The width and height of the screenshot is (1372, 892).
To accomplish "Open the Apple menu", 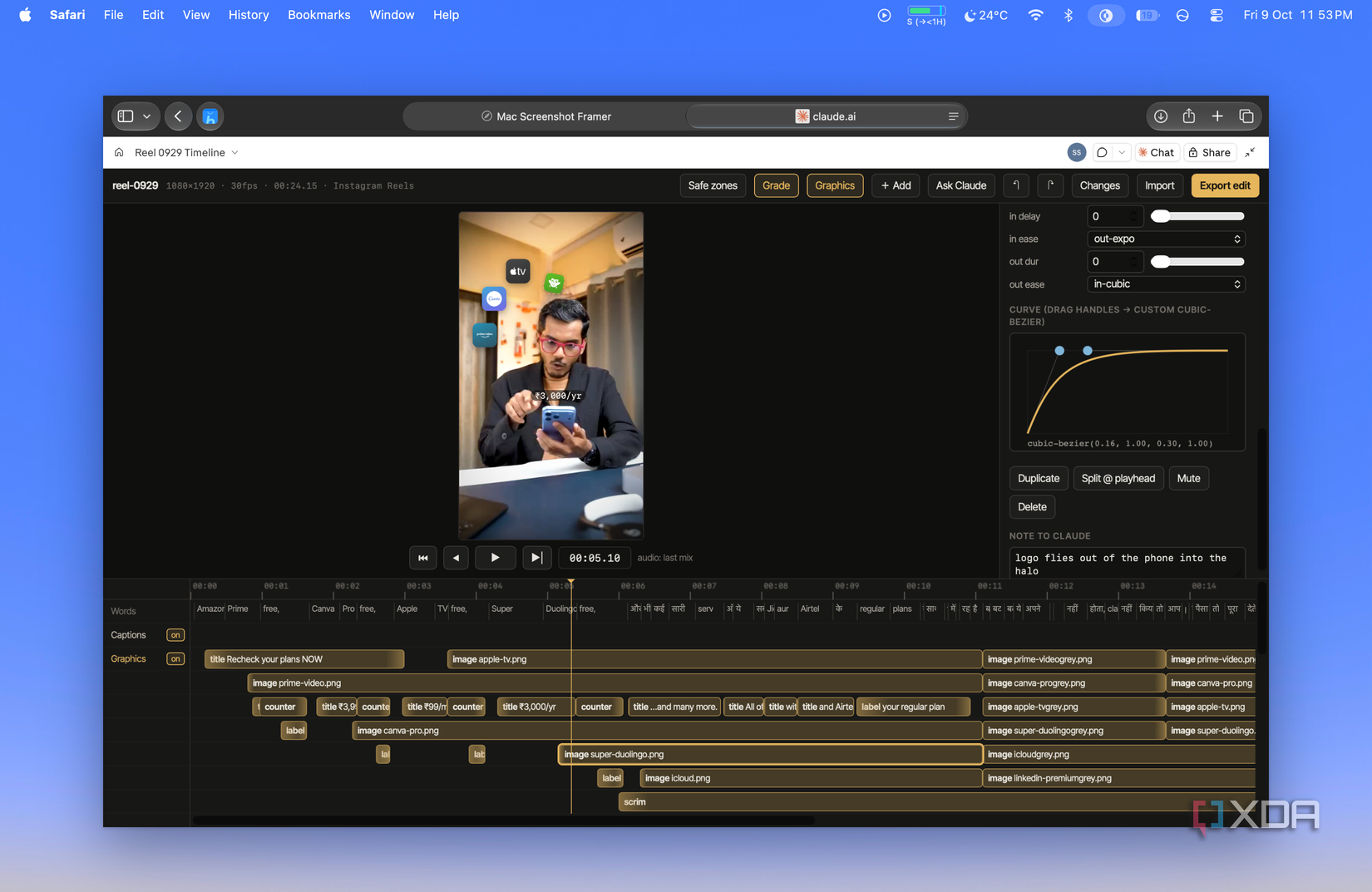I will (x=25, y=15).
